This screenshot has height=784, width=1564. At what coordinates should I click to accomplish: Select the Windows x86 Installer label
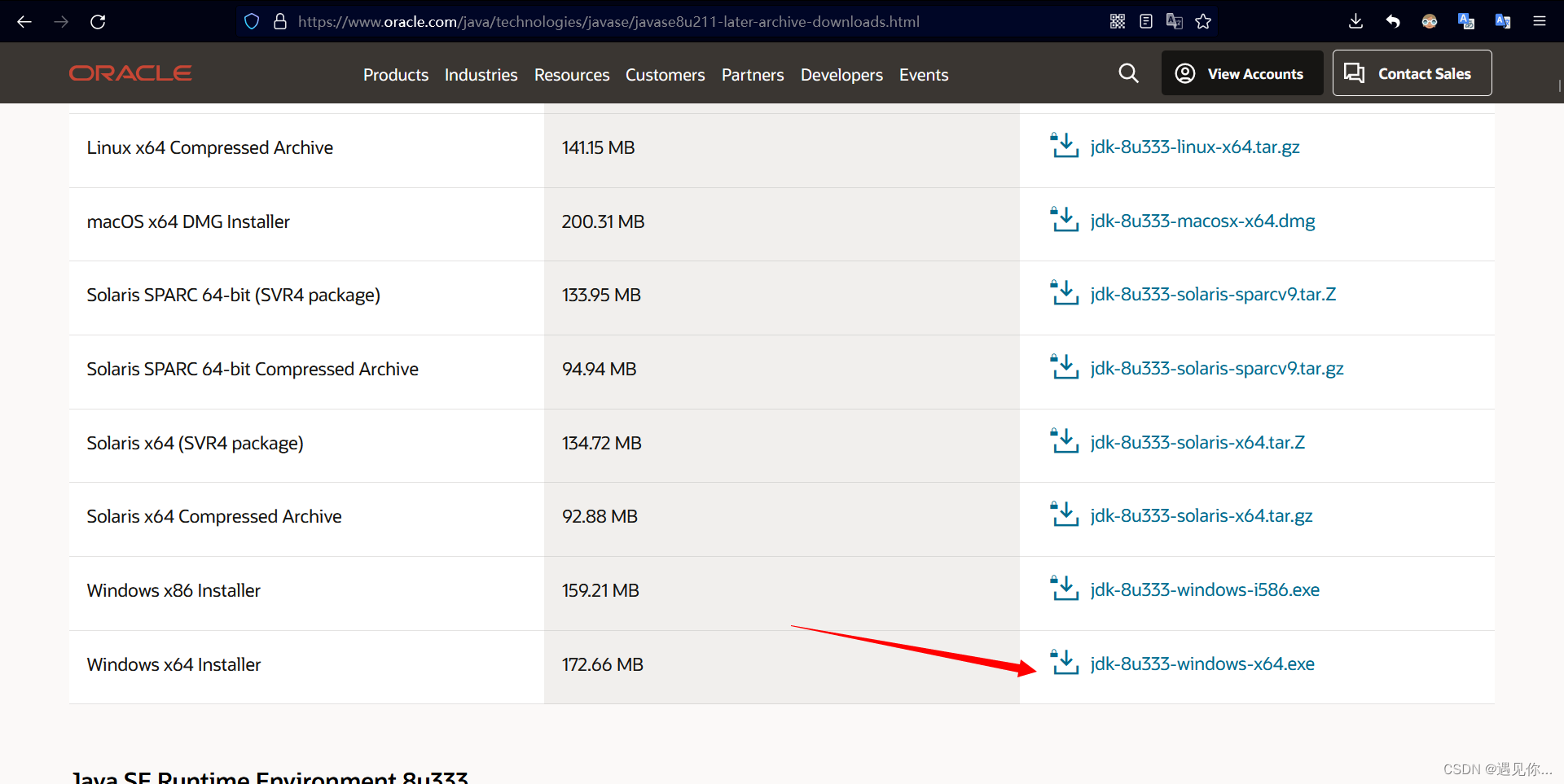[x=174, y=590]
